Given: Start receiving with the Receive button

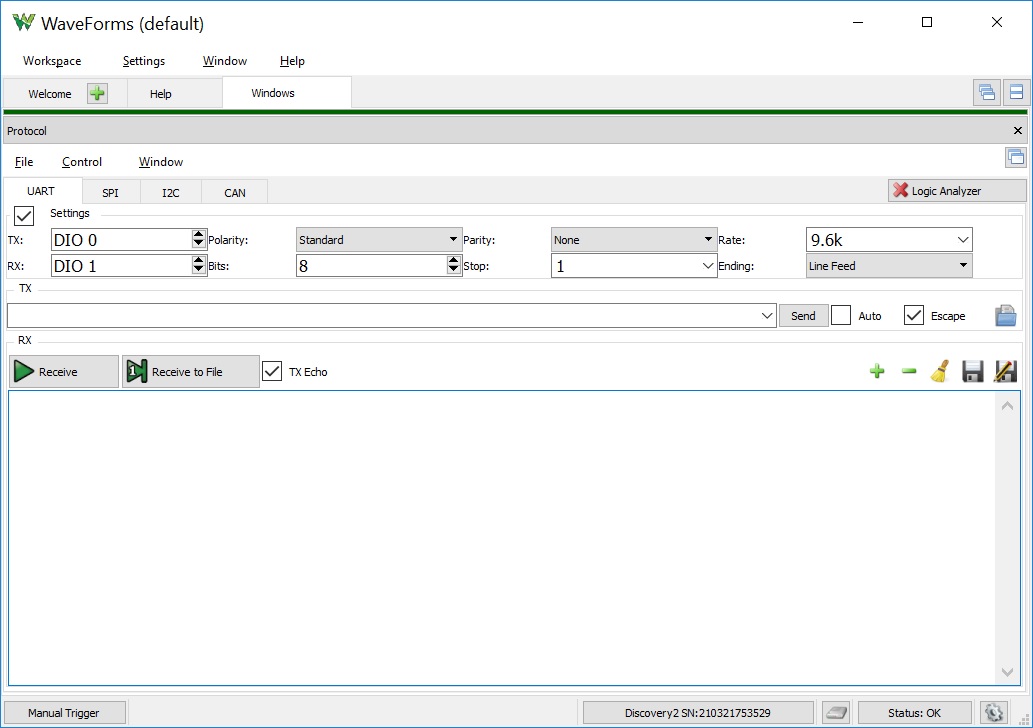Looking at the screenshot, I should pos(64,372).
